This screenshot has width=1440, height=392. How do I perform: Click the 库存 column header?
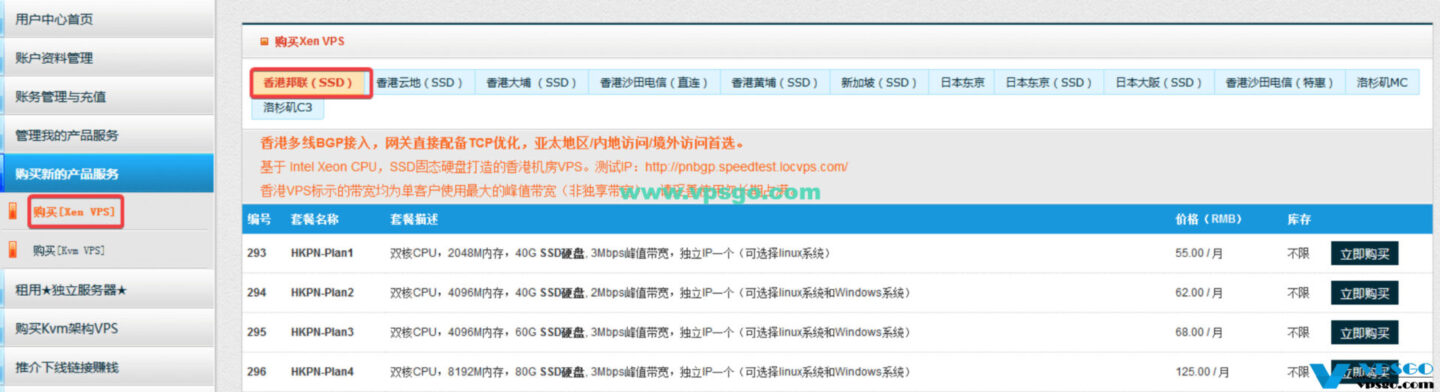point(1298,219)
